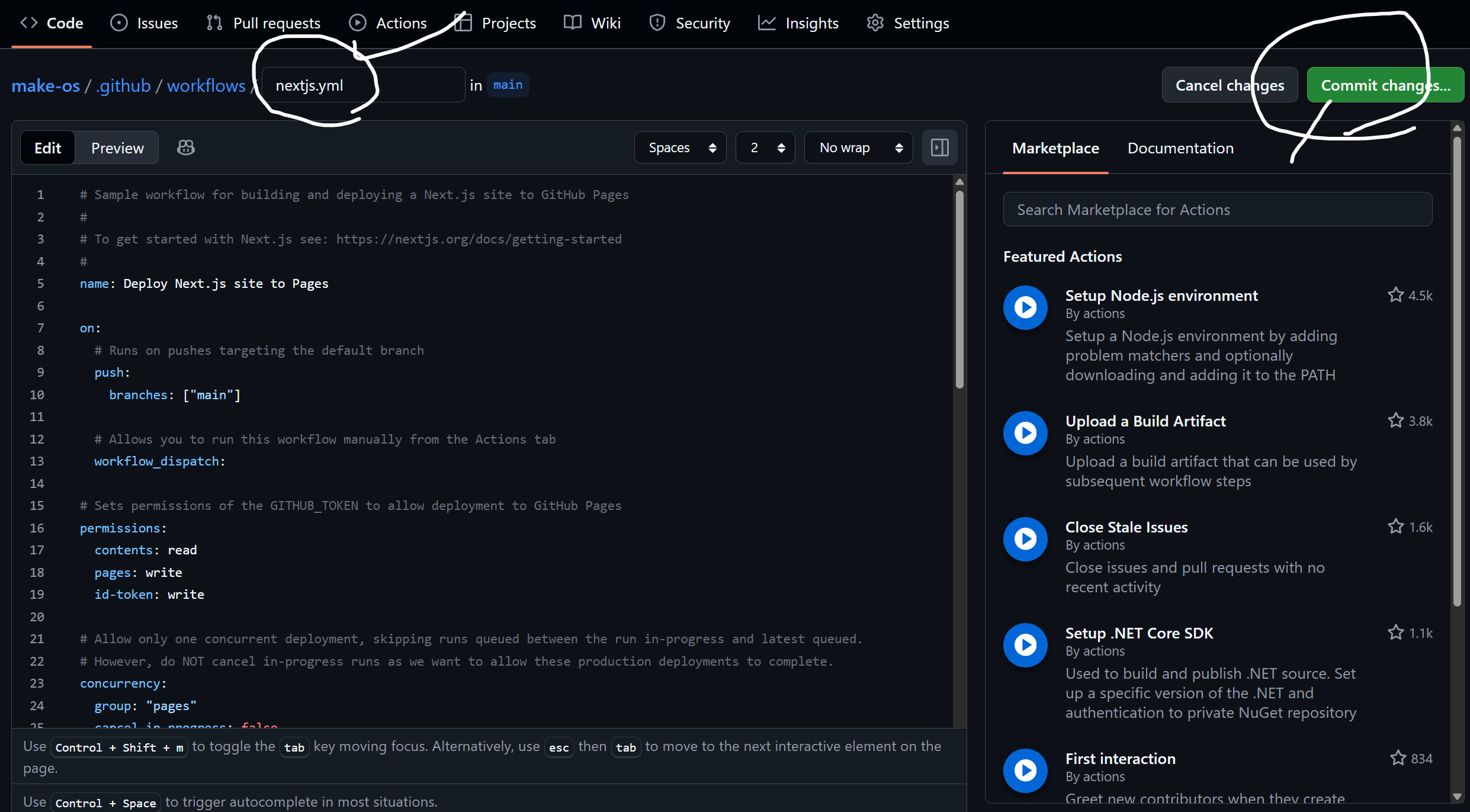Open the No wrap text wrapping dropdown

(858, 147)
